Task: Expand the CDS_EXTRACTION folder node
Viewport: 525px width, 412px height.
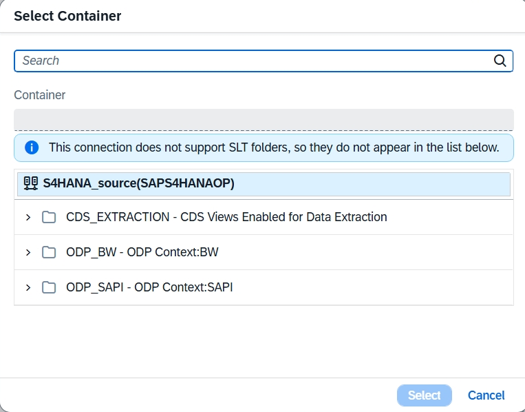Action: click(x=28, y=217)
